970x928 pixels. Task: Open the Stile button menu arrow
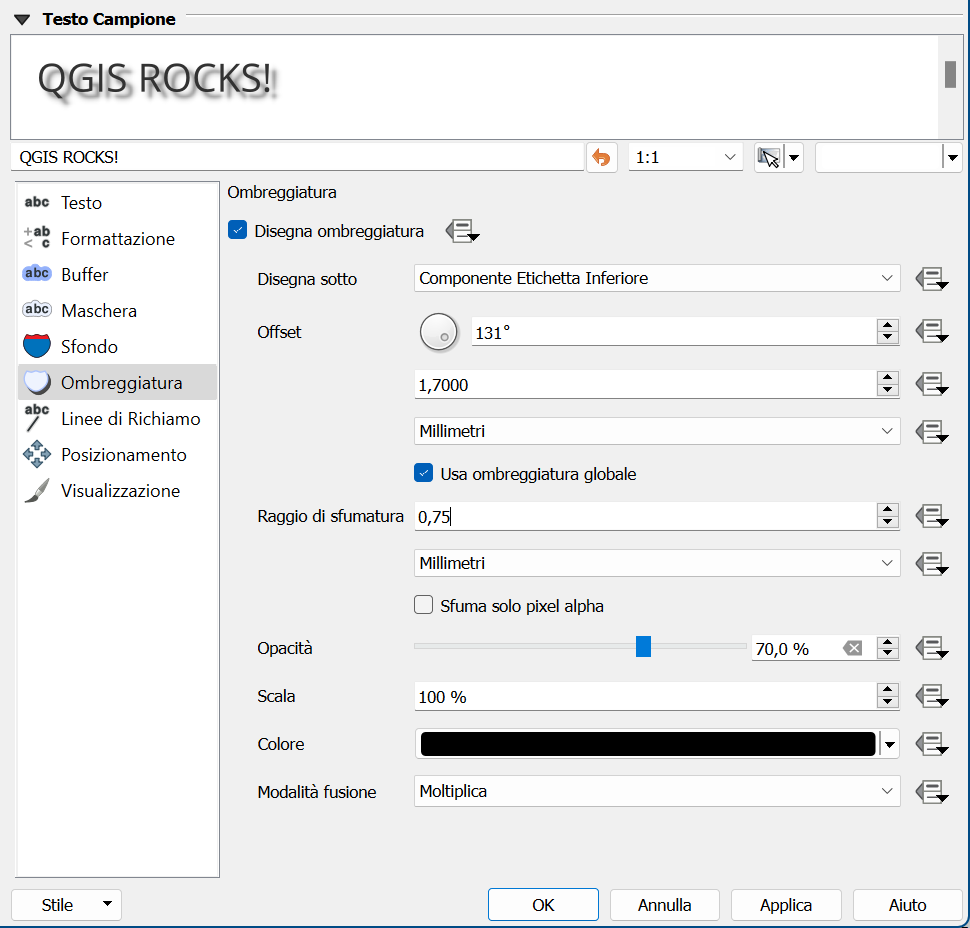tap(108, 904)
